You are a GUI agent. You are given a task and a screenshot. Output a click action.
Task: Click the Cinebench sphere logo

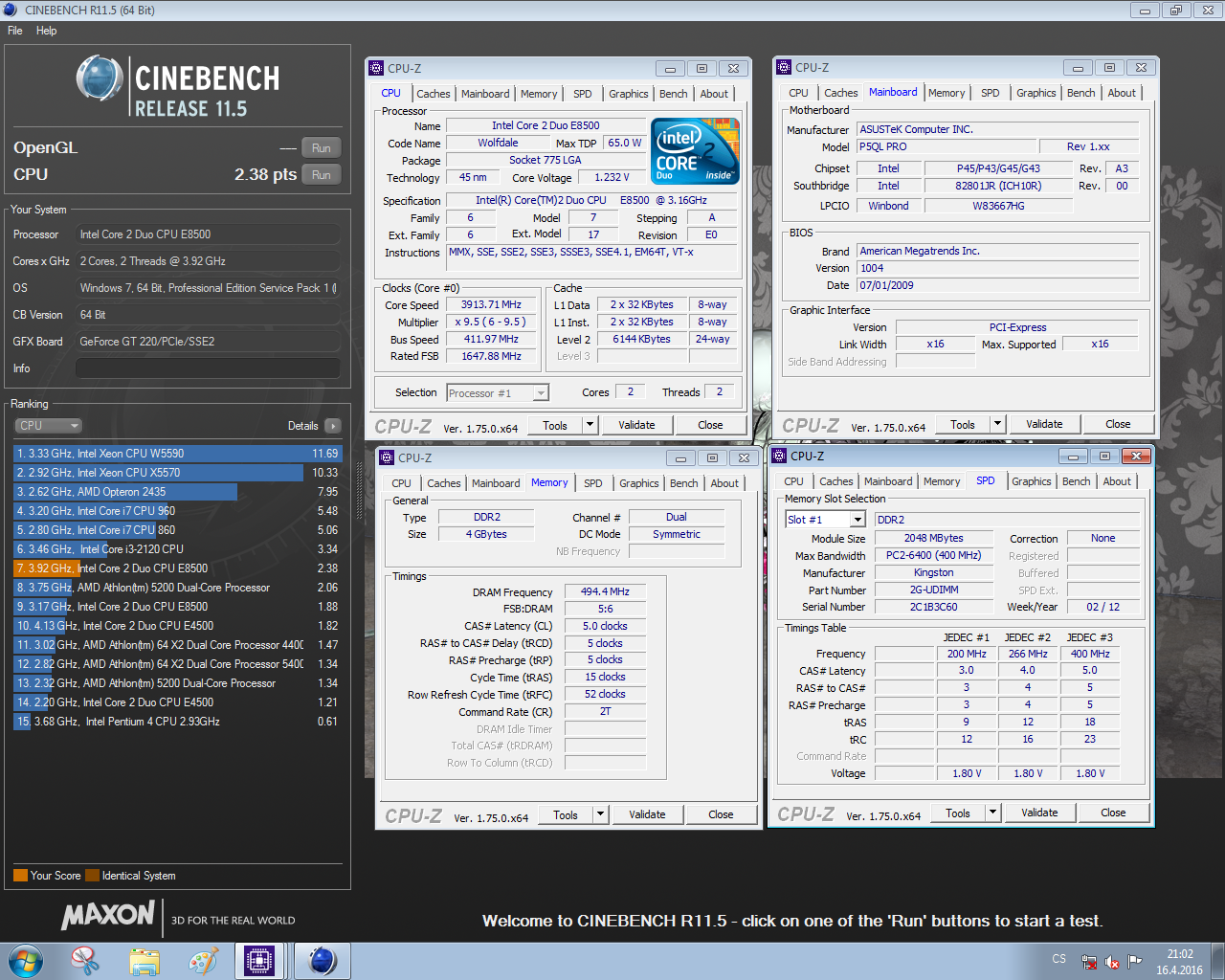pos(99,78)
